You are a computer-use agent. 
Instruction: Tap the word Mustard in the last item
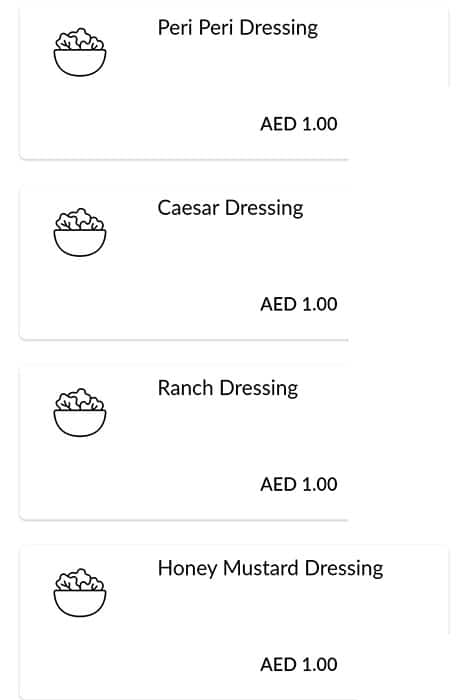coord(261,568)
